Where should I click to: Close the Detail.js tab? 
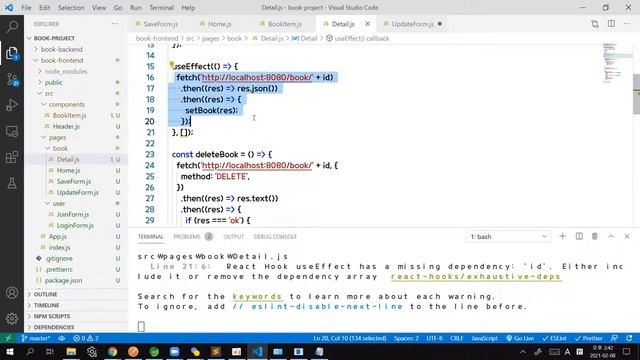[x=367, y=24]
